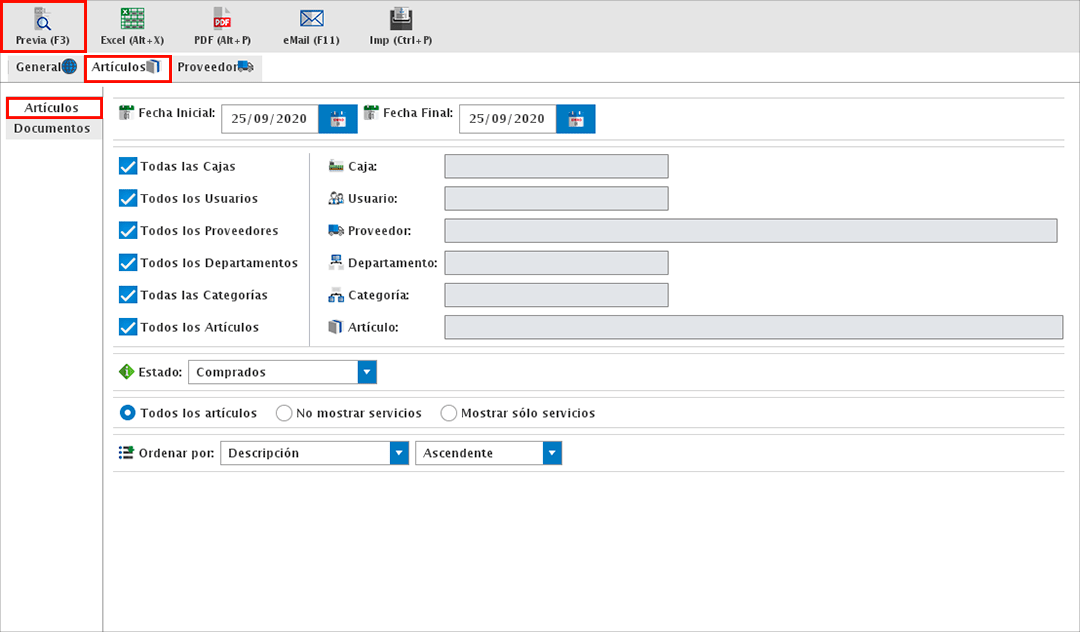Print using Imp (Ctrl+P) icon
The height and width of the screenshot is (632, 1080).
tap(400, 20)
